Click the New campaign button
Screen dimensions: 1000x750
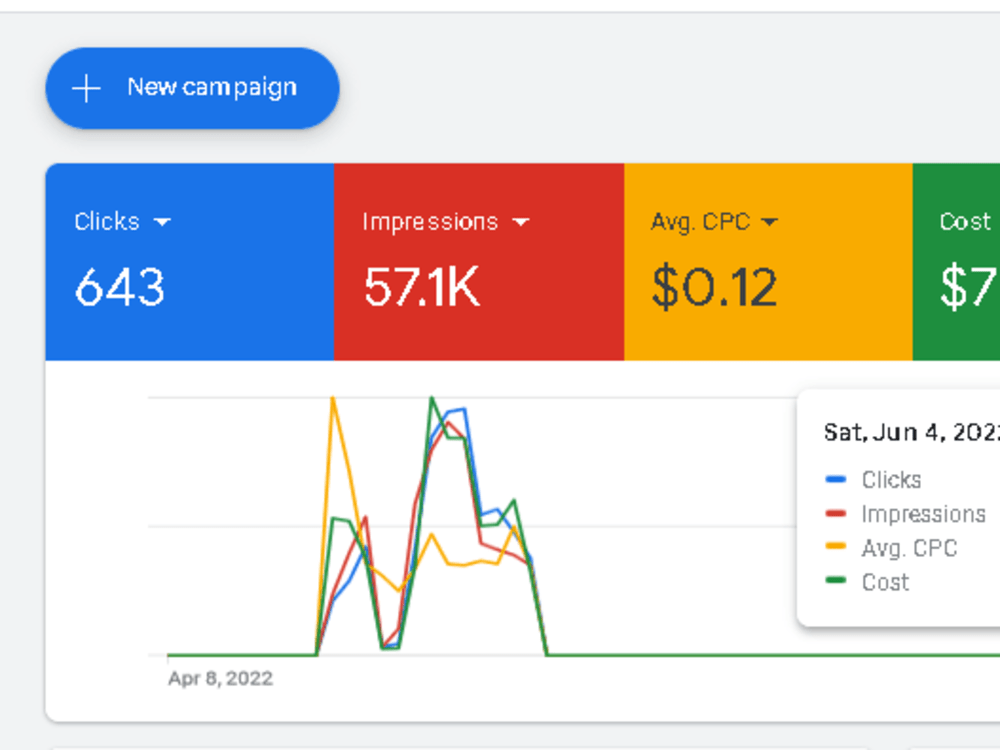click(192, 88)
